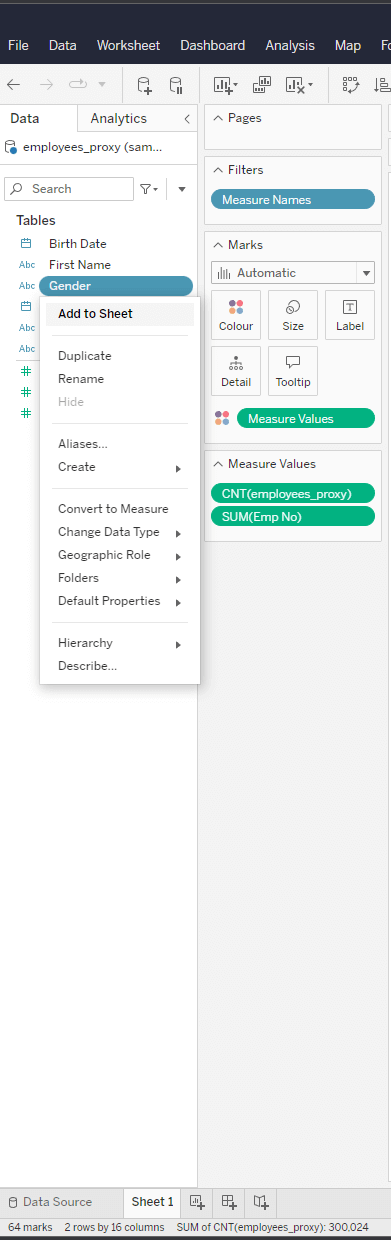Open the Dashboard menu
The height and width of the screenshot is (1240, 391).
click(212, 45)
